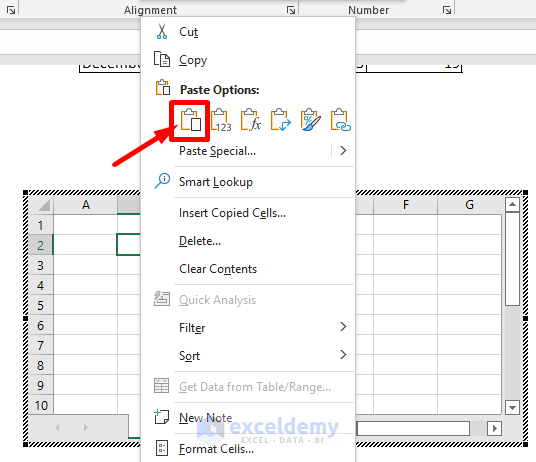536x462 pixels.
Task: Select Cut from the context menu
Action: click(248, 32)
